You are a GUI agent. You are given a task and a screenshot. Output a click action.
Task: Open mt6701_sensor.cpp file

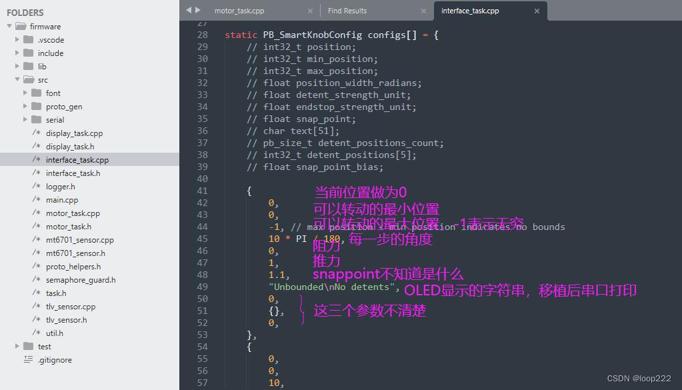pos(80,240)
